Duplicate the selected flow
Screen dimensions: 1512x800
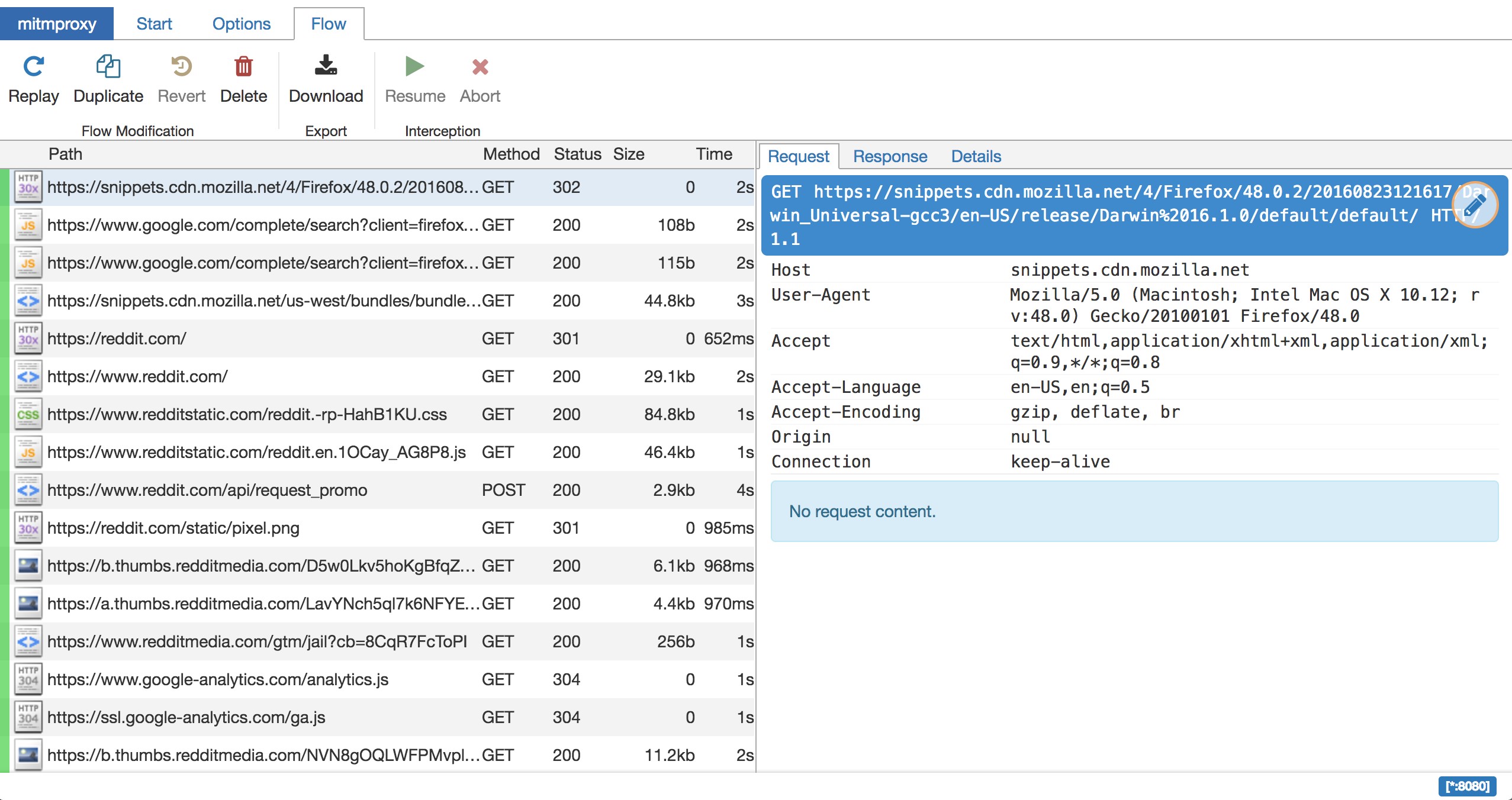[108, 67]
